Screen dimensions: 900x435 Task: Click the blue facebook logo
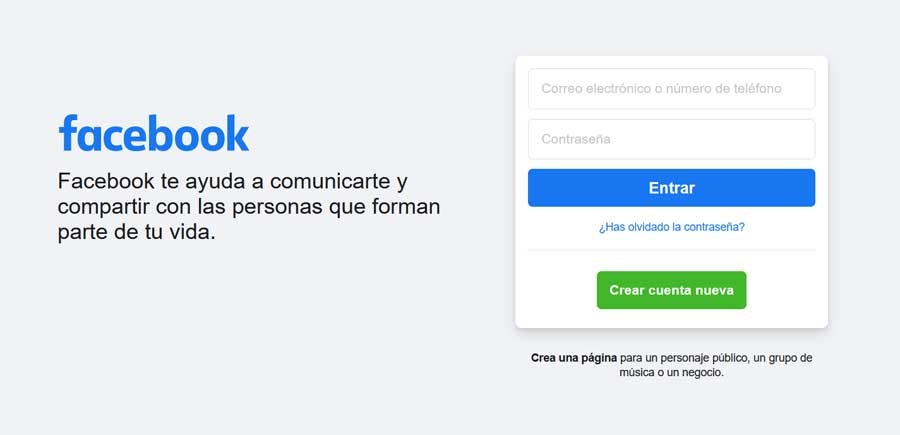(154, 133)
